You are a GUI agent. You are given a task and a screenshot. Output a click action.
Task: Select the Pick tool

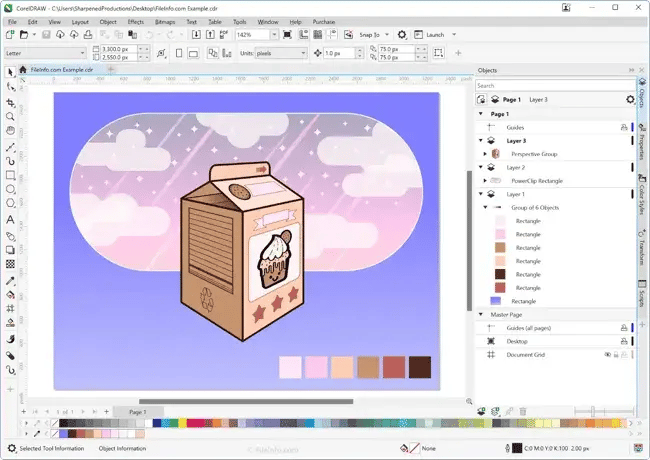(10, 72)
